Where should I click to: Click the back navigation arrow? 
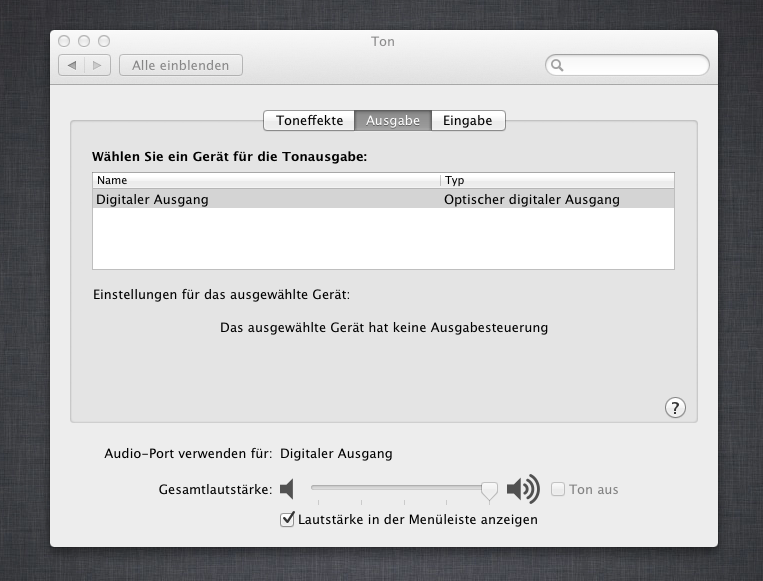72,65
